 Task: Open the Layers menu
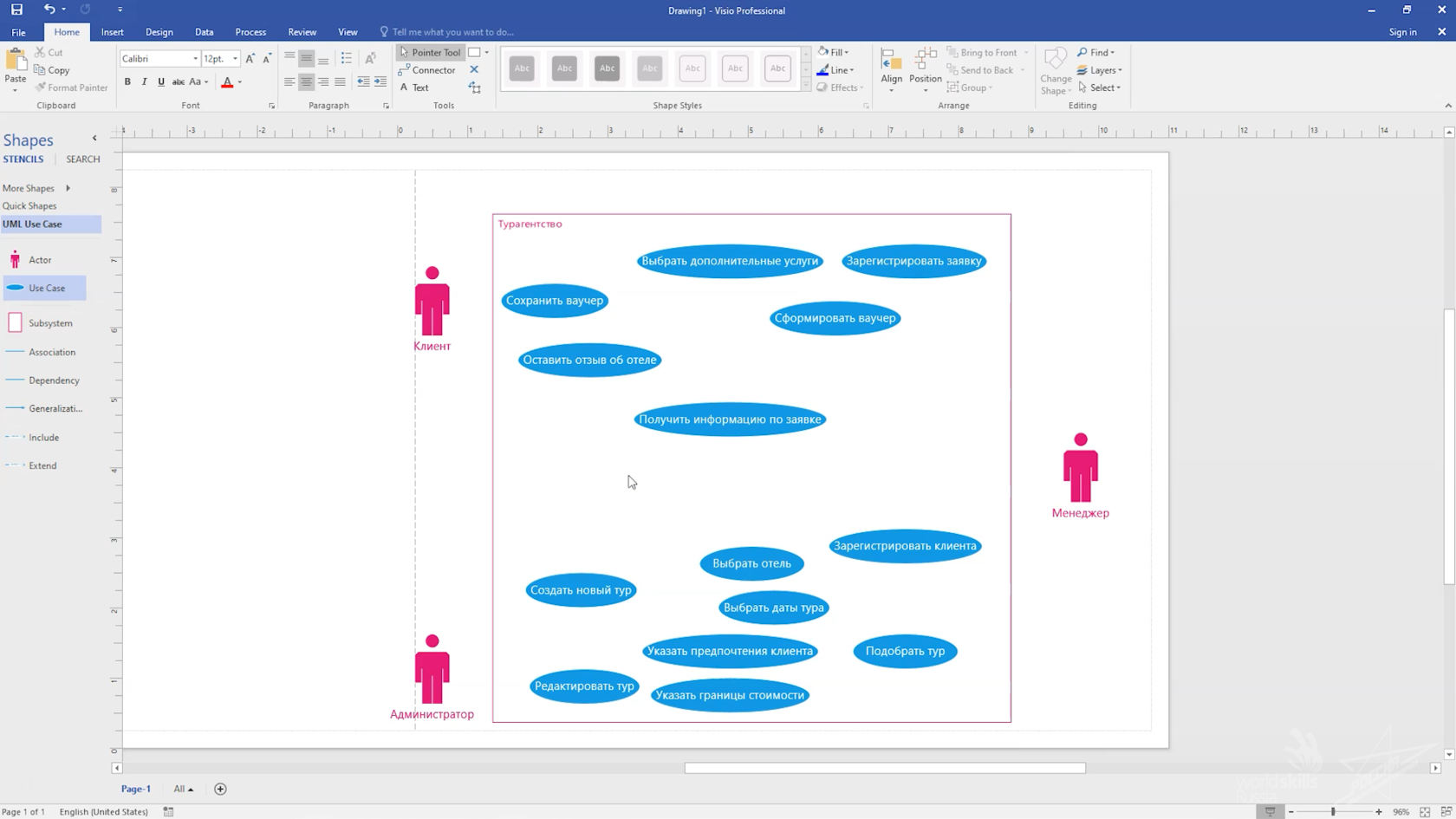click(1100, 70)
